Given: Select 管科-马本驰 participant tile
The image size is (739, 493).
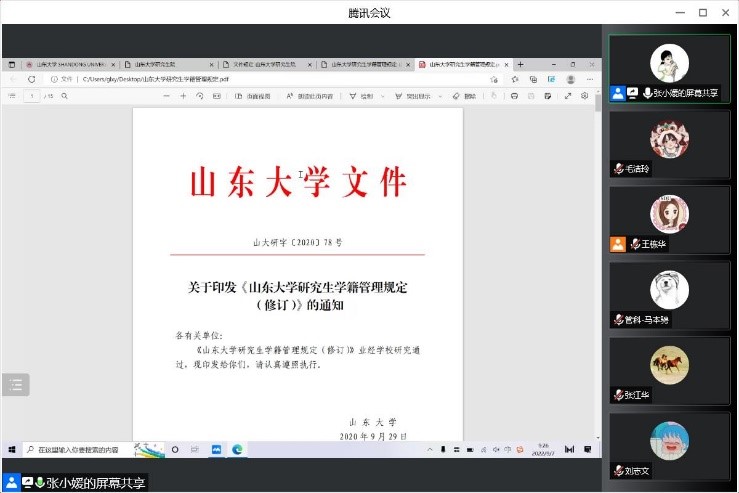Looking at the screenshot, I should [669, 296].
